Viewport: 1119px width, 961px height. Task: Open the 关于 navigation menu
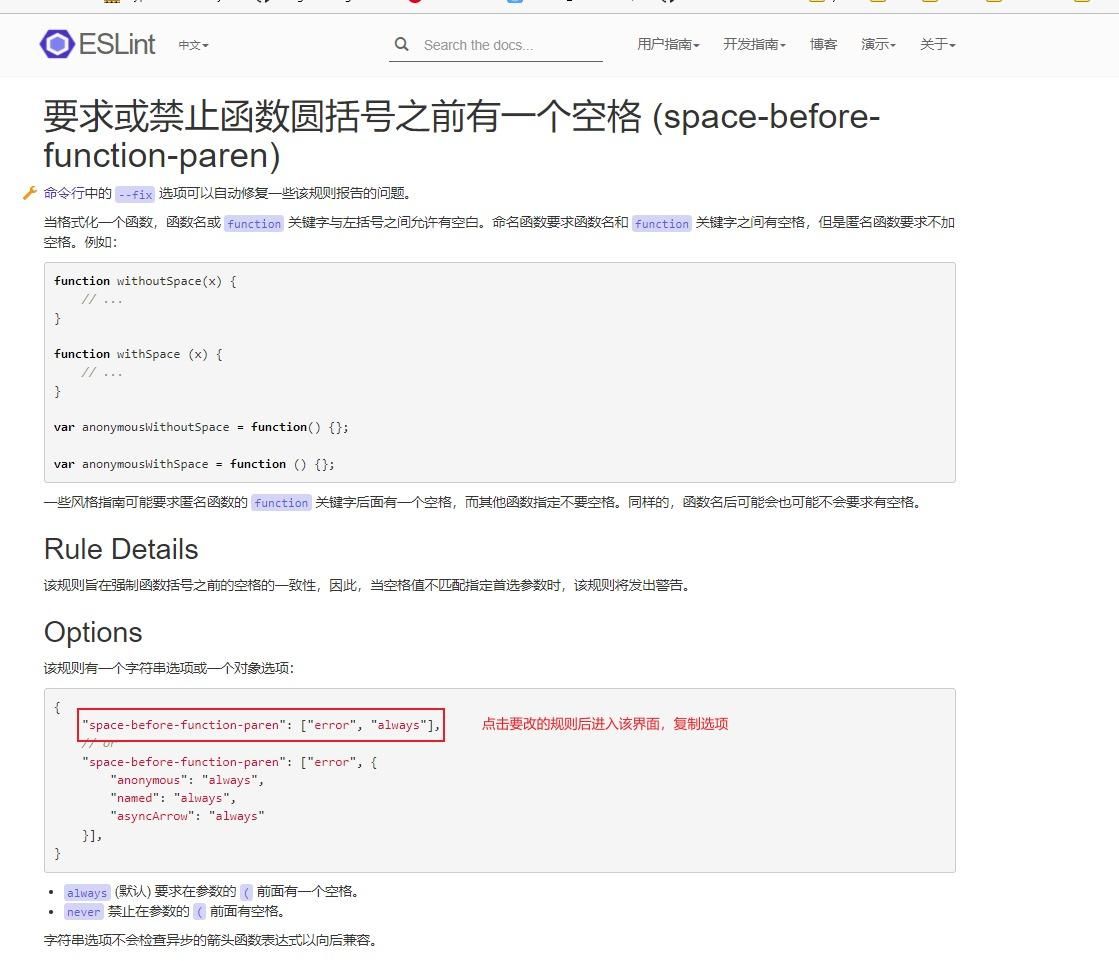[x=937, y=45]
